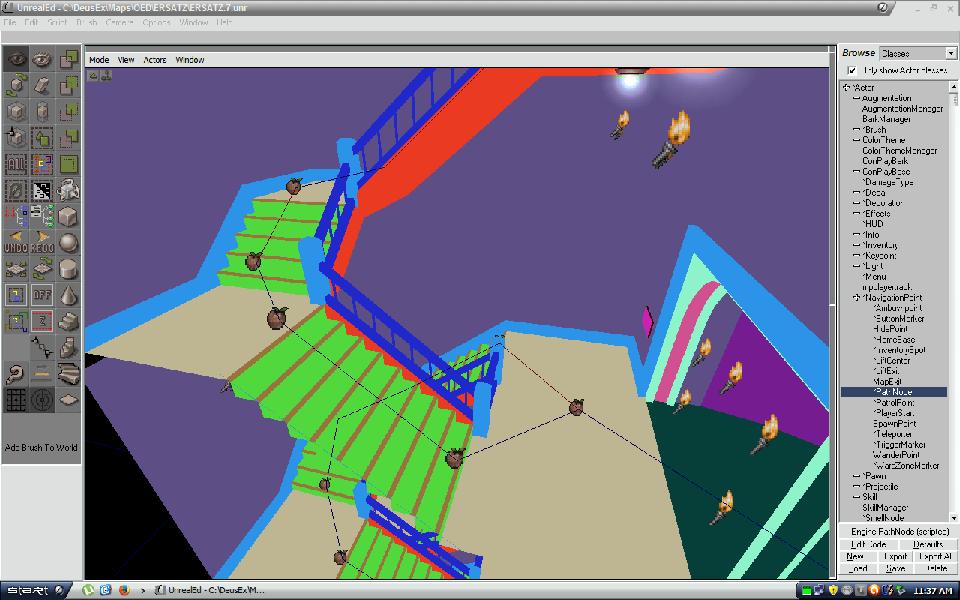This screenshot has width=960, height=600.
Task: Click the Subtract Brush icon
Action: [x=68, y=85]
